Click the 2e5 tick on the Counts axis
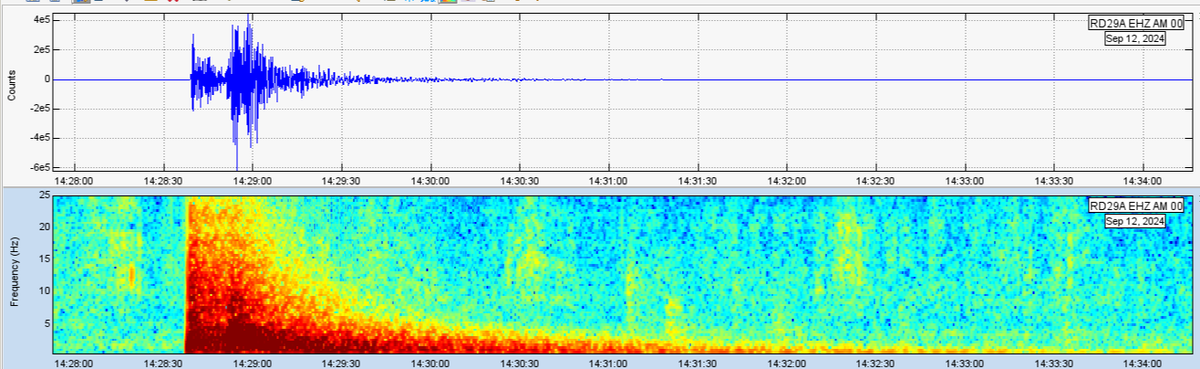Image resolution: width=1200 pixels, height=369 pixels. pyautogui.click(x=42, y=49)
